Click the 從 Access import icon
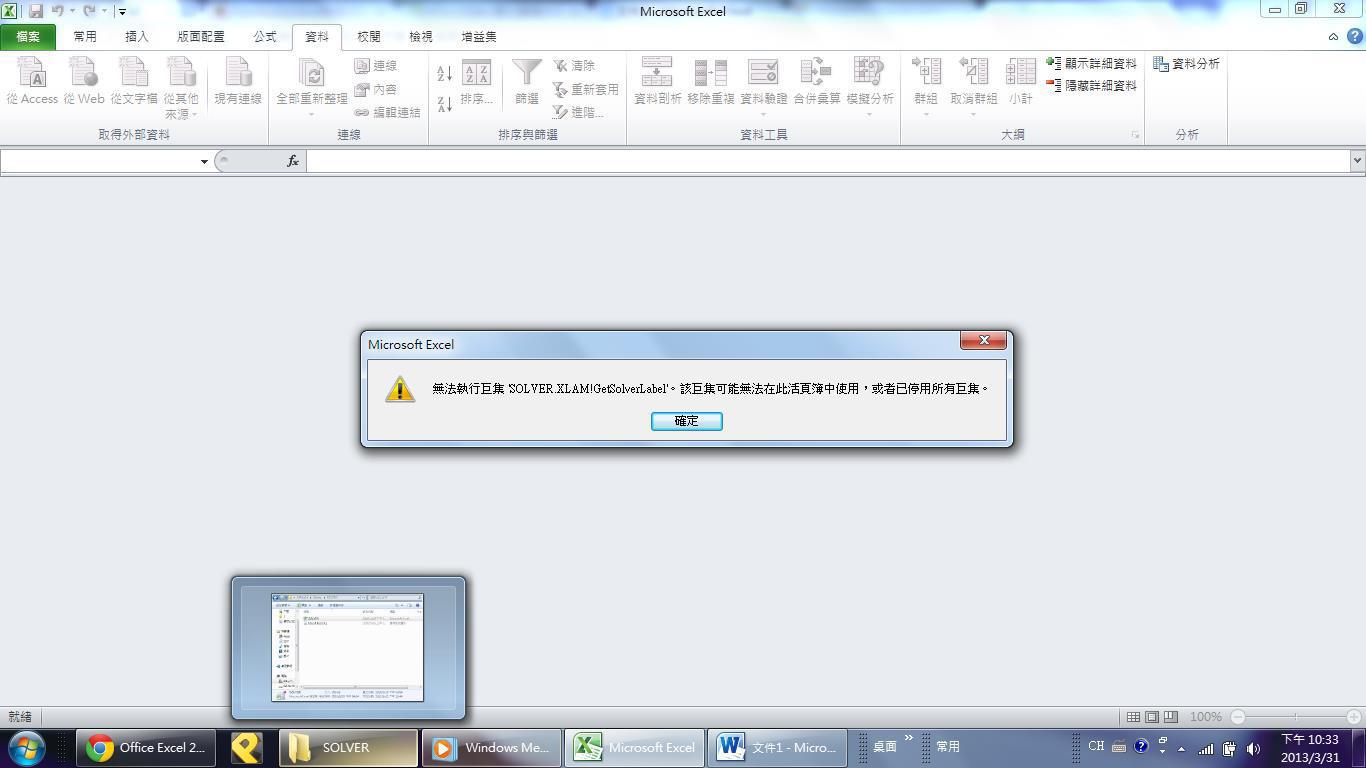The width and height of the screenshot is (1366, 768). pos(32,80)
